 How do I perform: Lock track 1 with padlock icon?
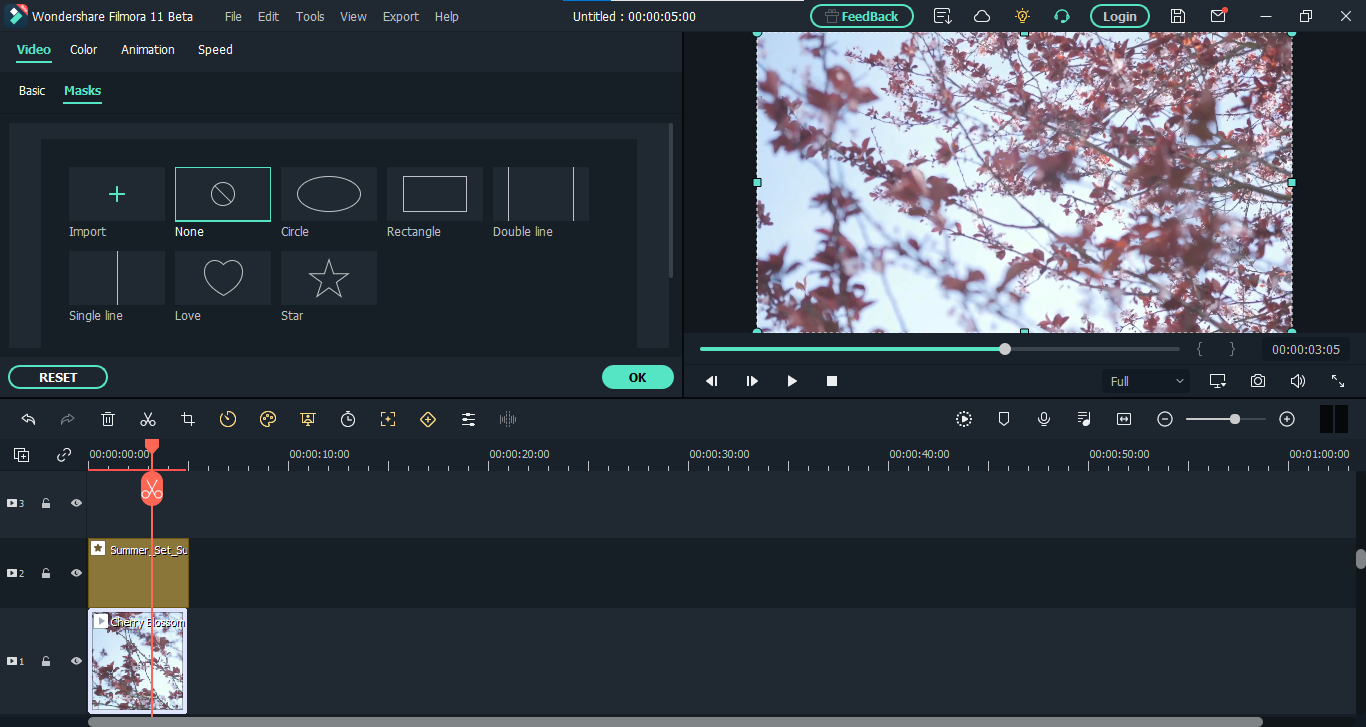click(46, 661)
